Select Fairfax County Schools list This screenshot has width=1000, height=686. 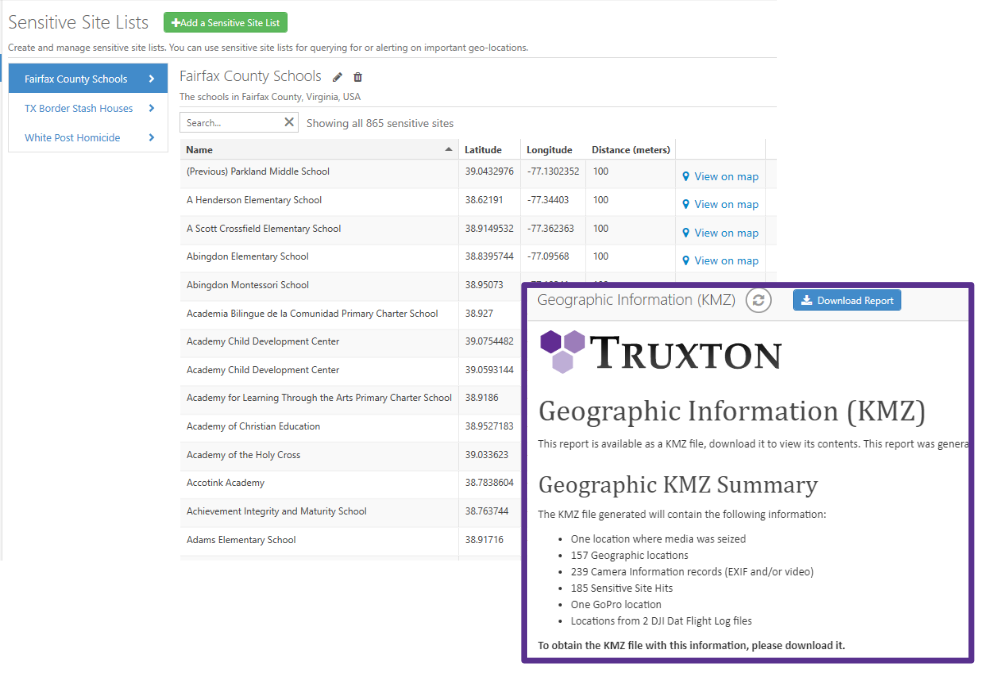click(88, 78)
